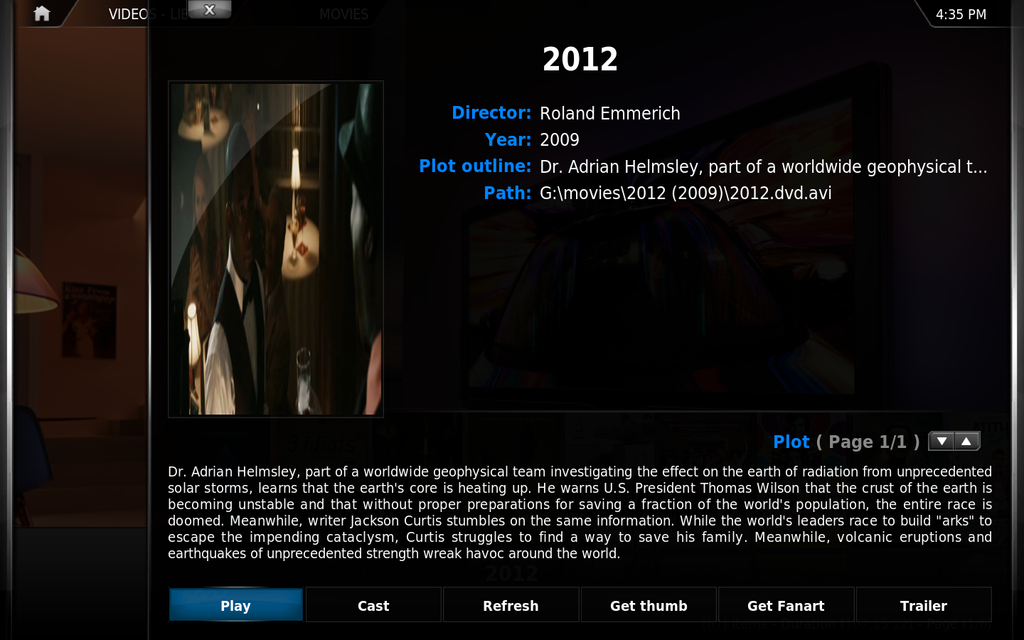Screen dimensions: 1024x640
Task: Select the file path G:\movies entry
Action: [x=686, y=193]
